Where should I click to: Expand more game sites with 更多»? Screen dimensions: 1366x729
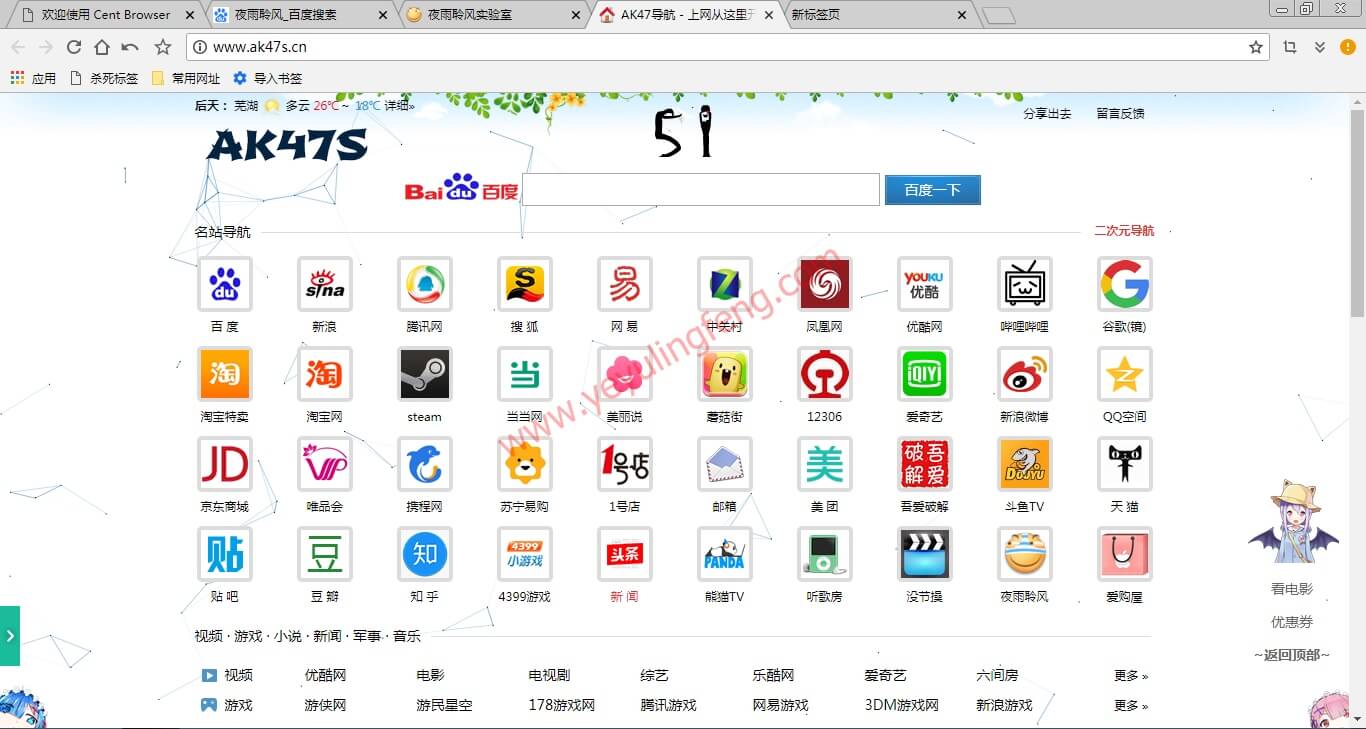coord(1131,706)
